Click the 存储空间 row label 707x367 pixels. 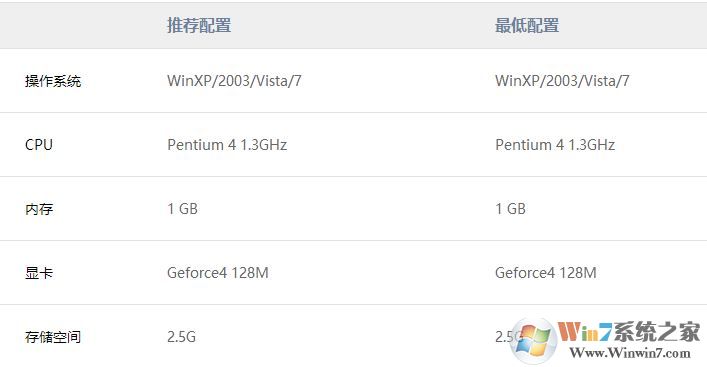(x=53, y=337)
